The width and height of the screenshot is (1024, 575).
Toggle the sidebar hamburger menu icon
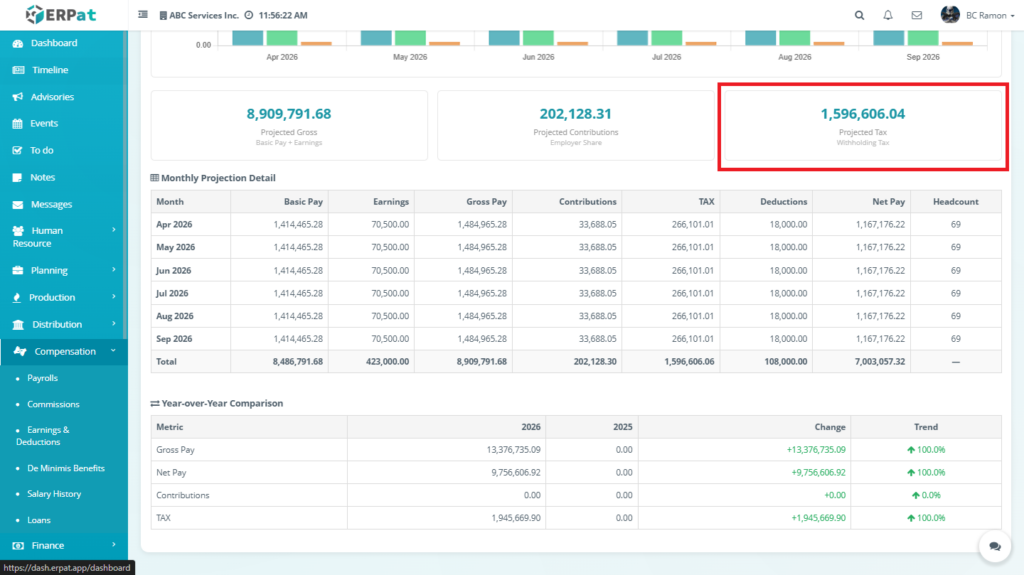[143, 16]
